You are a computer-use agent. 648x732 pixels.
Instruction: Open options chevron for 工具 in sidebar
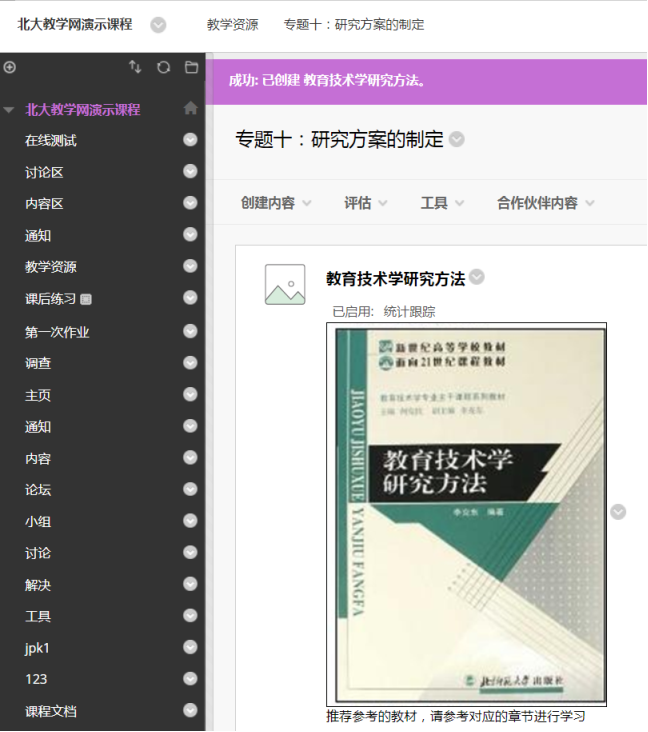(190, 616)
